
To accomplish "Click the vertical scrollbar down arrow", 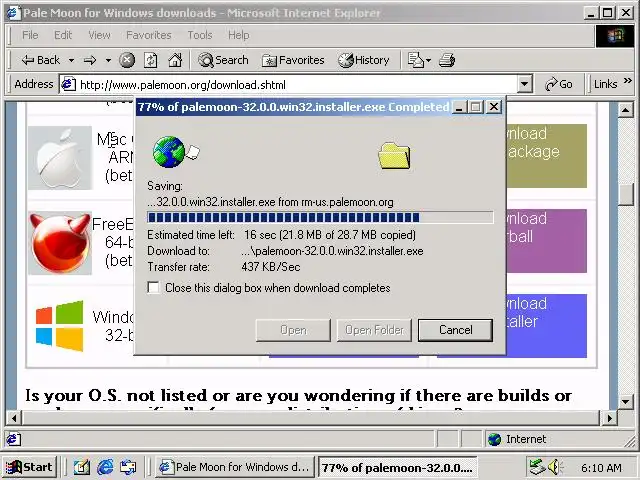I will 625,401.
